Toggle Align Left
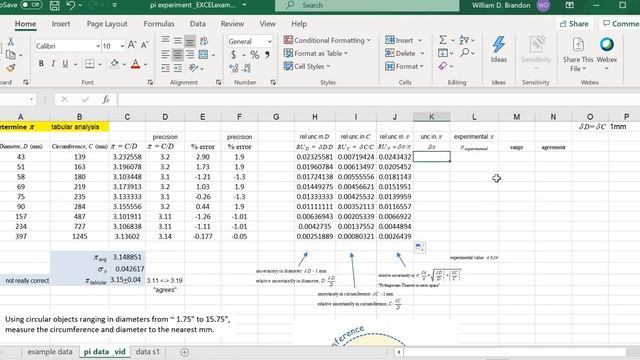640x360 pixels. pyautogui.click(x=165, y=54)
